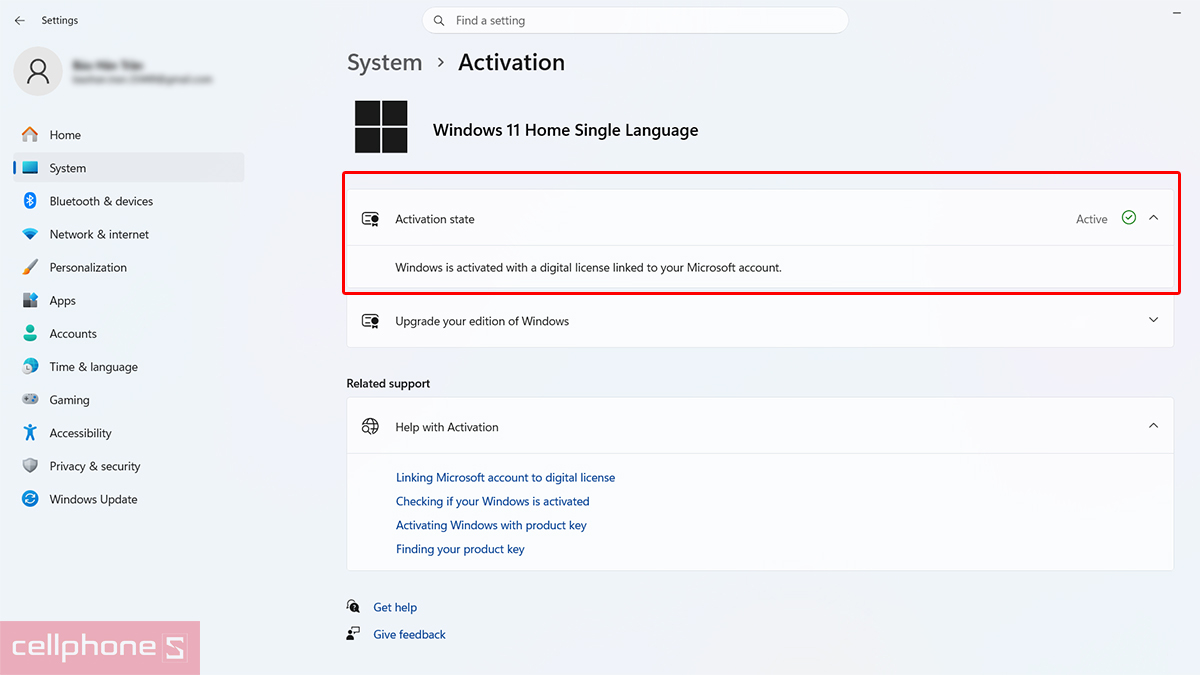Click the System monitor icon
Screen dimensions: 1200x675
point(30,168)
